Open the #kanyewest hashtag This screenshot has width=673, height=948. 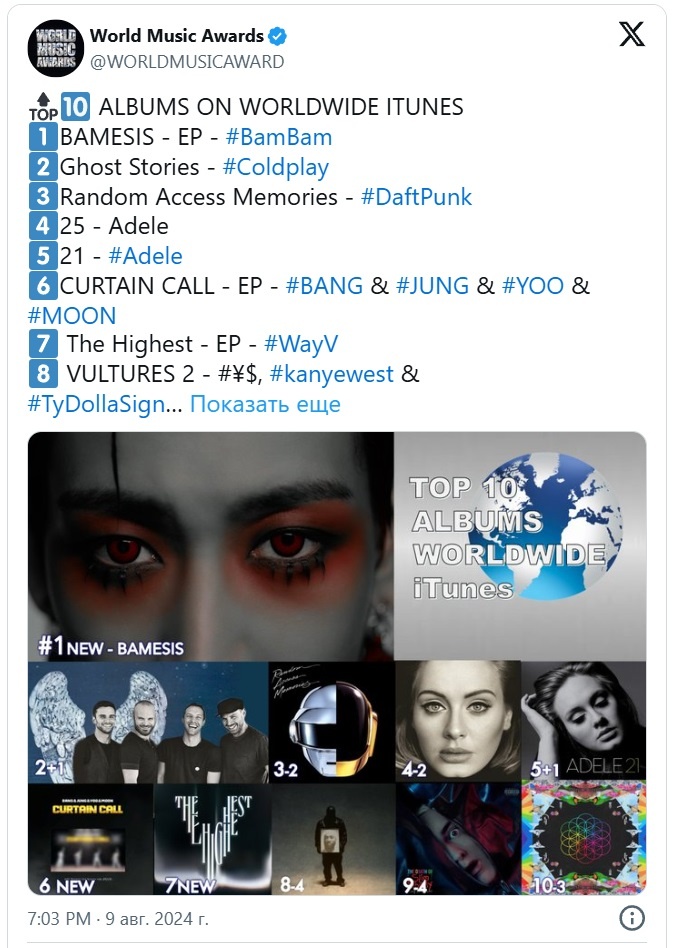coord(331,375)
